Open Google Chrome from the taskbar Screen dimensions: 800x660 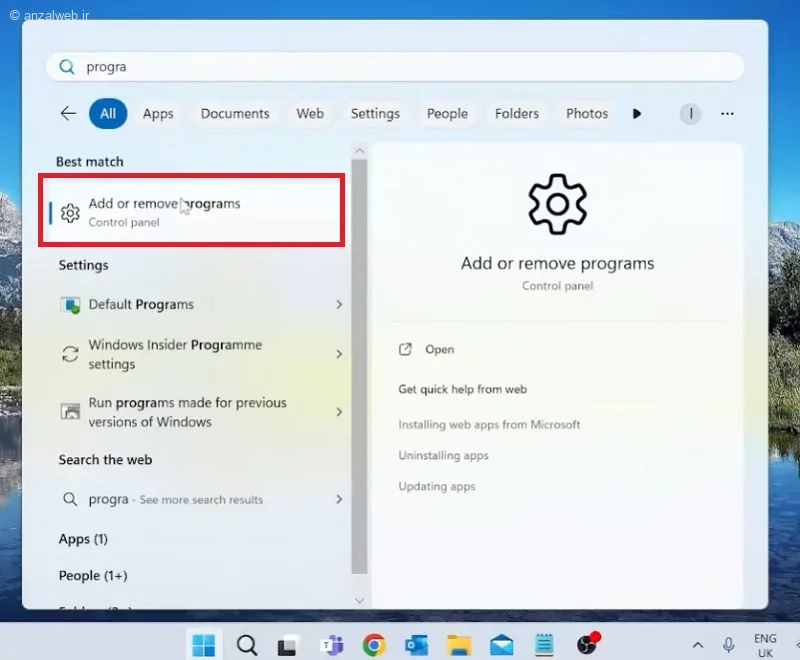click(x=374, y=645)
